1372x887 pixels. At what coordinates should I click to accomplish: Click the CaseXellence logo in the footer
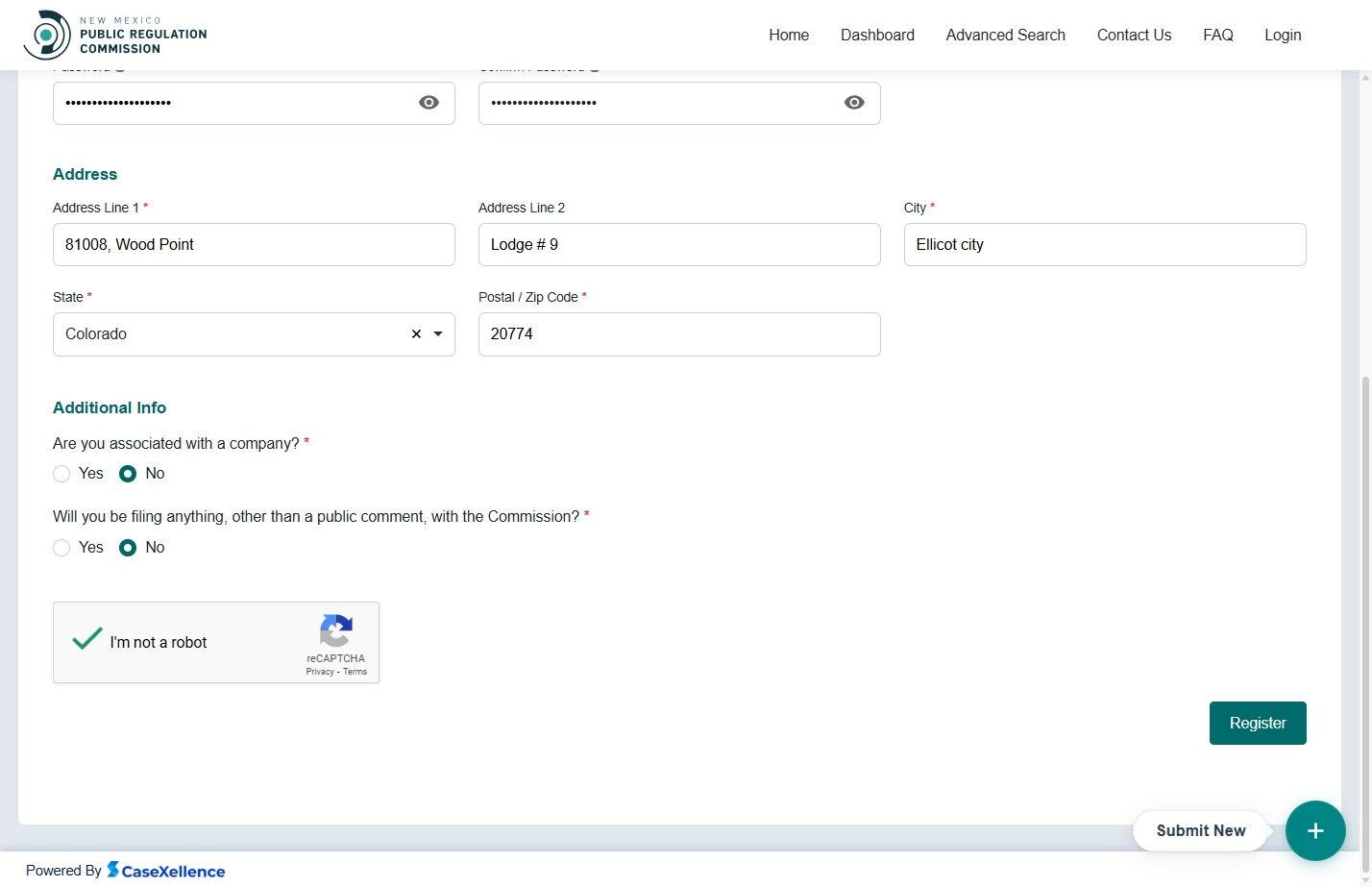(166, 870)
